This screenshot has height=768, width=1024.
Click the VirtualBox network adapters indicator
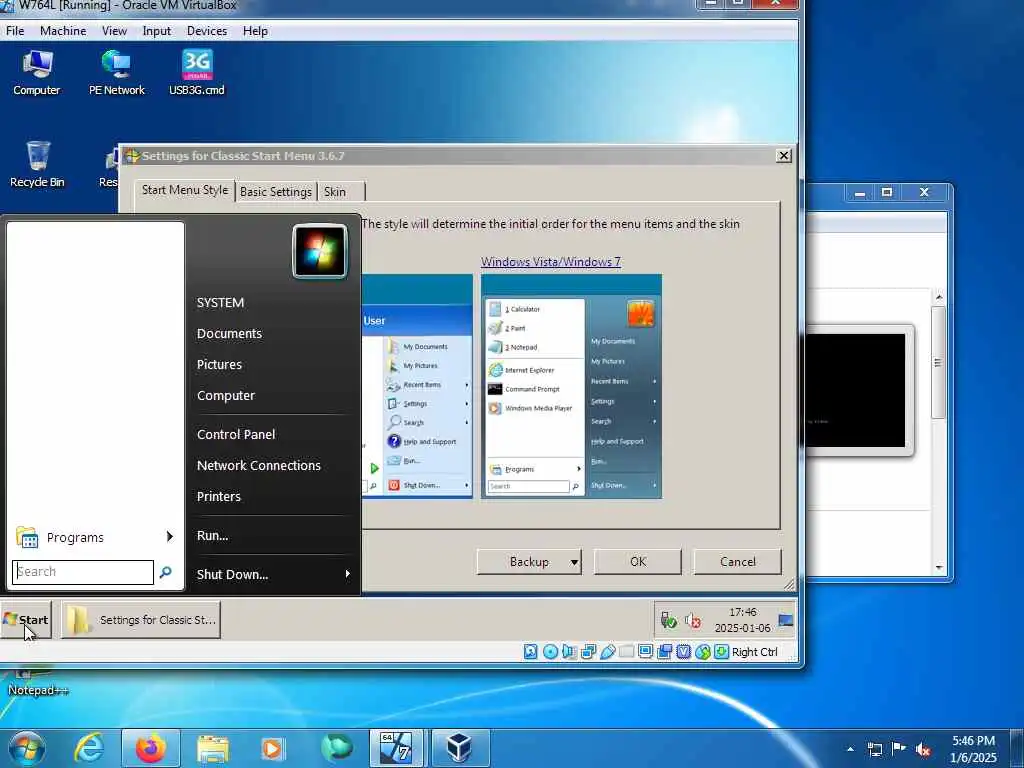coord(588,652)
